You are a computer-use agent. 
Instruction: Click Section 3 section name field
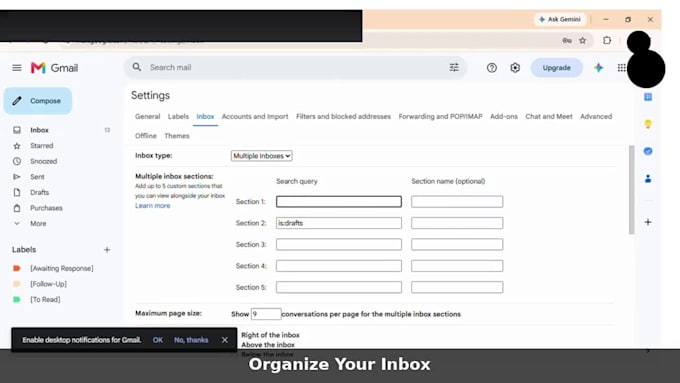click(457, 245)
